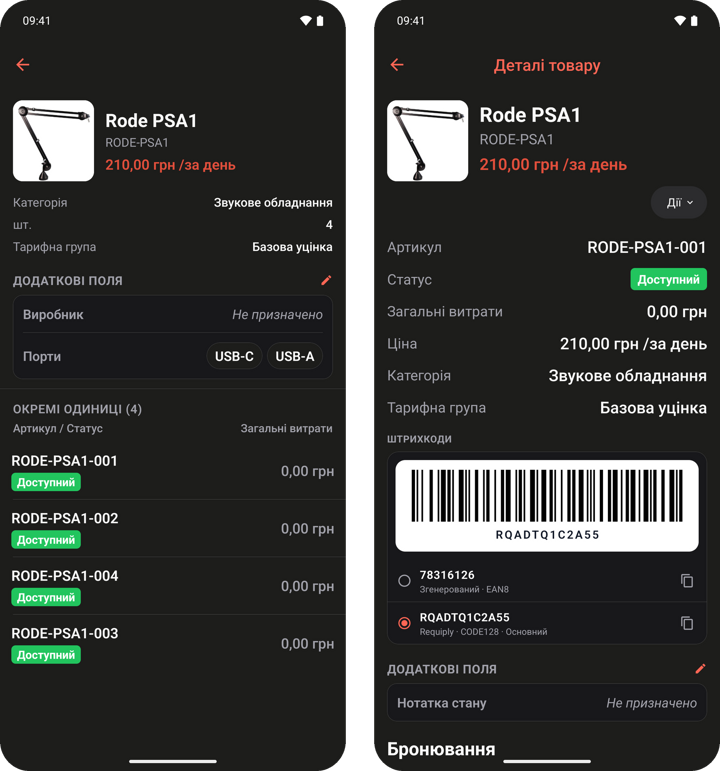
Task: Select RQADTQ1C2A55 CODE128 barcode radio
Action: point(404,623)
